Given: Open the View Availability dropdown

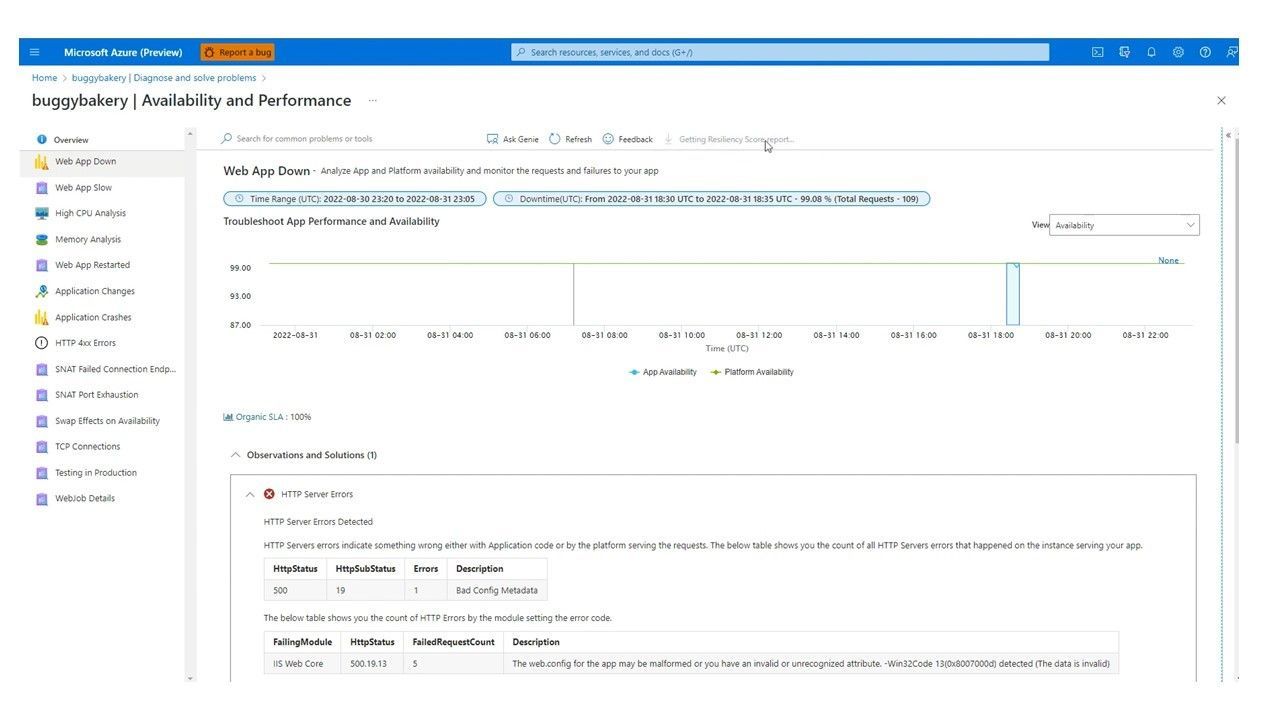Looking at the screenshot, I should [x=1124, y=225].
